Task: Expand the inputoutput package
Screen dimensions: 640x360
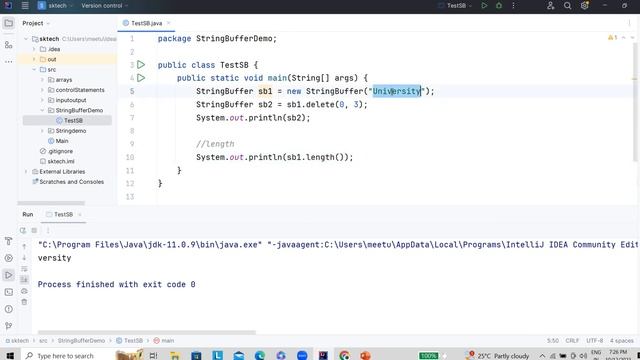Action: pyautogui.click(x=42, y=100)
